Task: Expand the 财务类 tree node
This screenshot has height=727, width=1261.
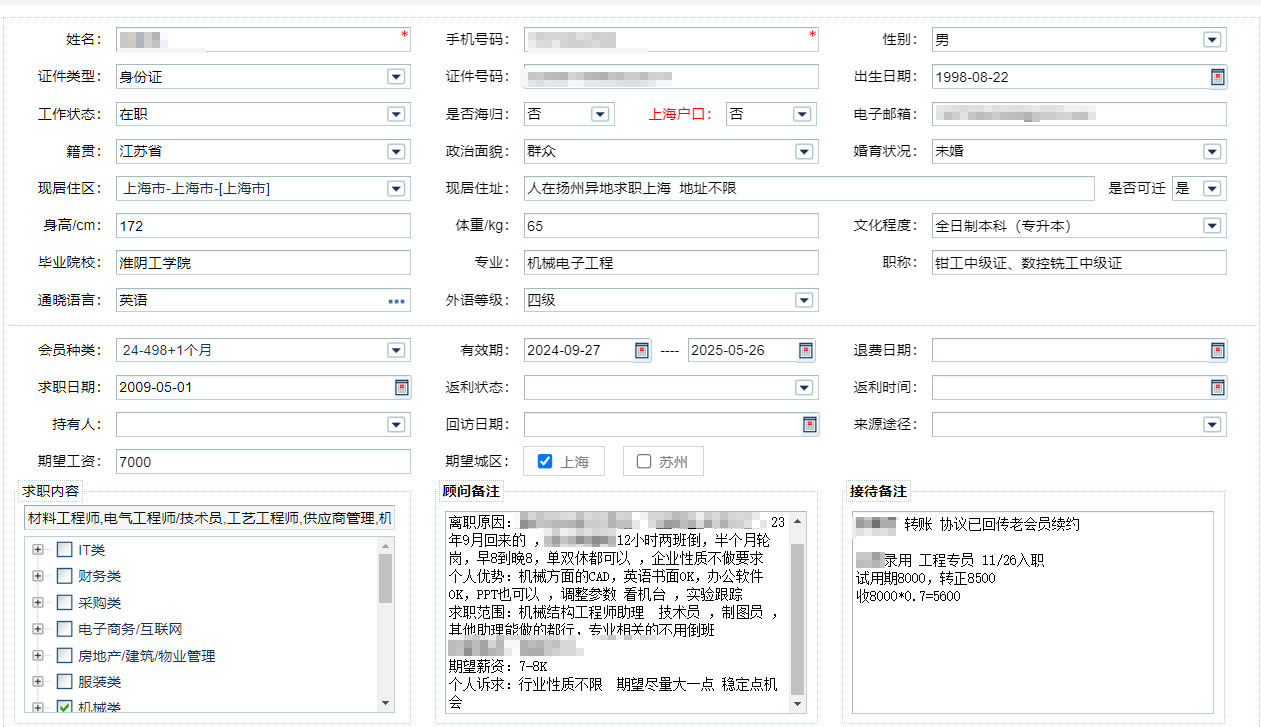Action: [38, 576]
